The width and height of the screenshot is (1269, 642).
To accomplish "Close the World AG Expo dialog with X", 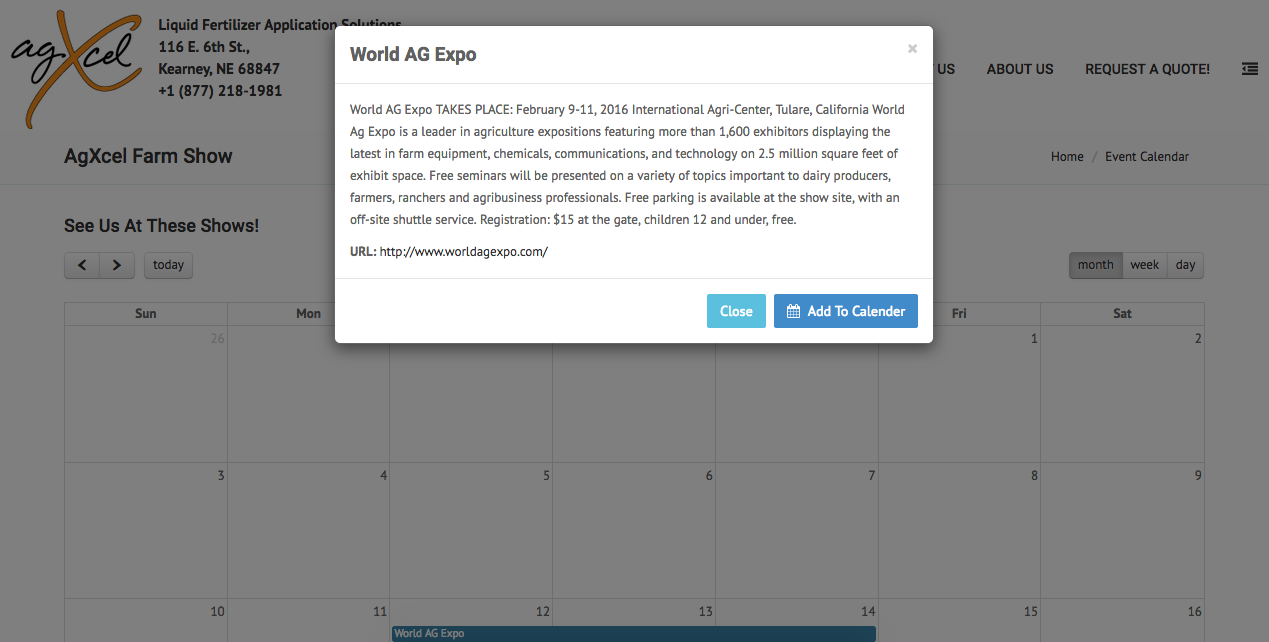I will point(912,49).
